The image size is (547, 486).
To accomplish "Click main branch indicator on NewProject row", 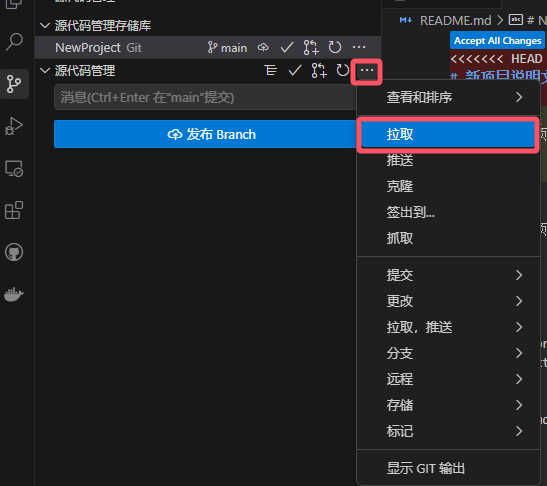I will pyautogui.click(x=227, y=47).
